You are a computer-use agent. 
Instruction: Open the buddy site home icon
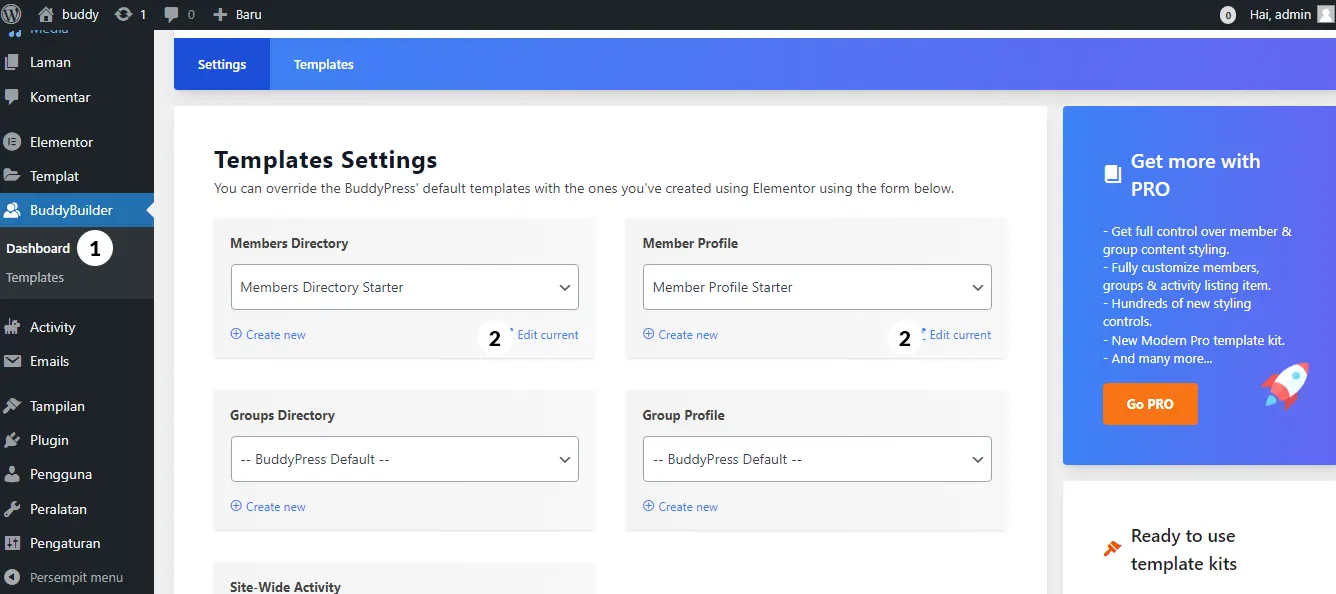pos(46,14)
